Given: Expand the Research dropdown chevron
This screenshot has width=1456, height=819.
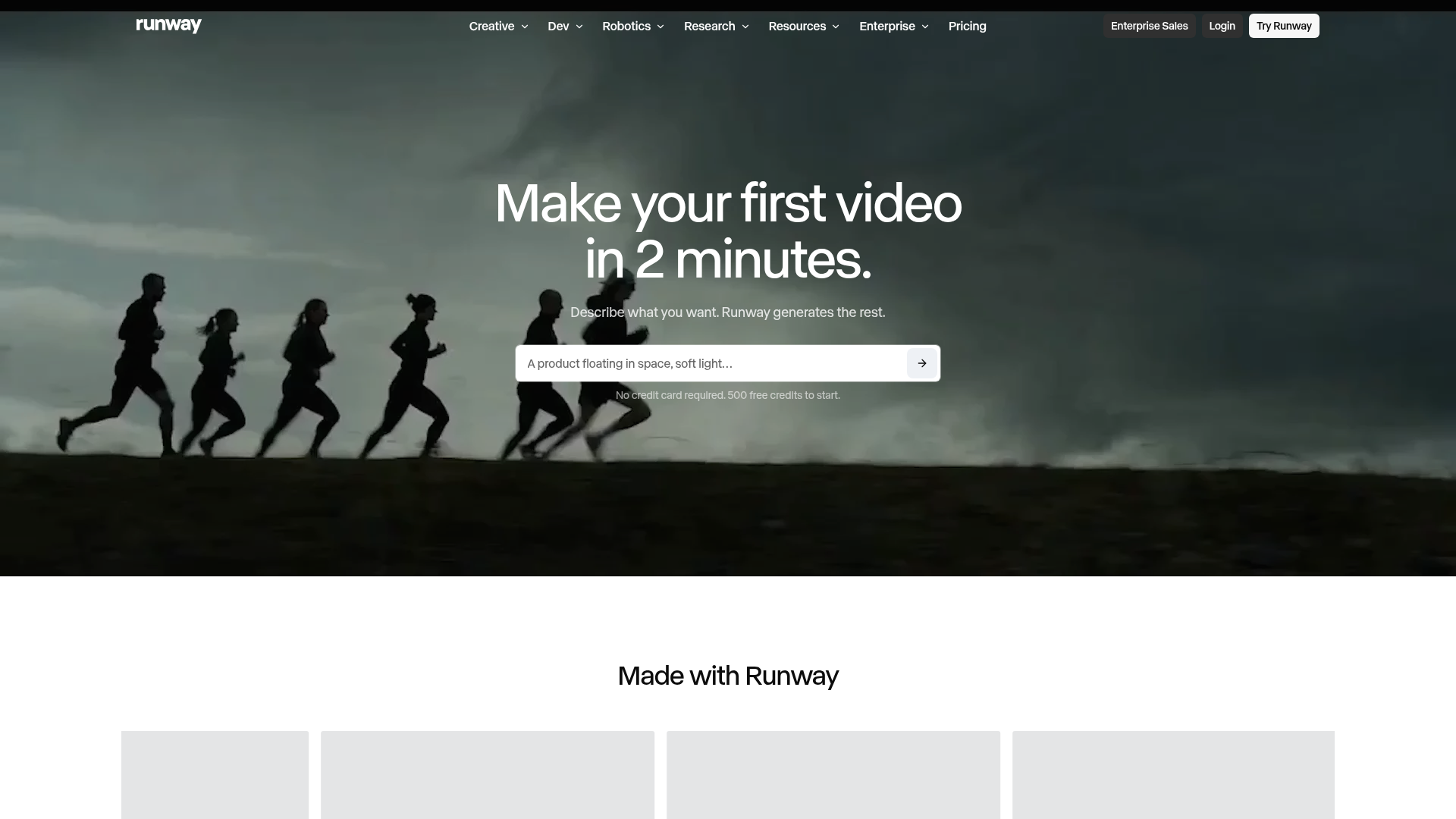Looking at the screenshot, I should [x=745, y=27].
